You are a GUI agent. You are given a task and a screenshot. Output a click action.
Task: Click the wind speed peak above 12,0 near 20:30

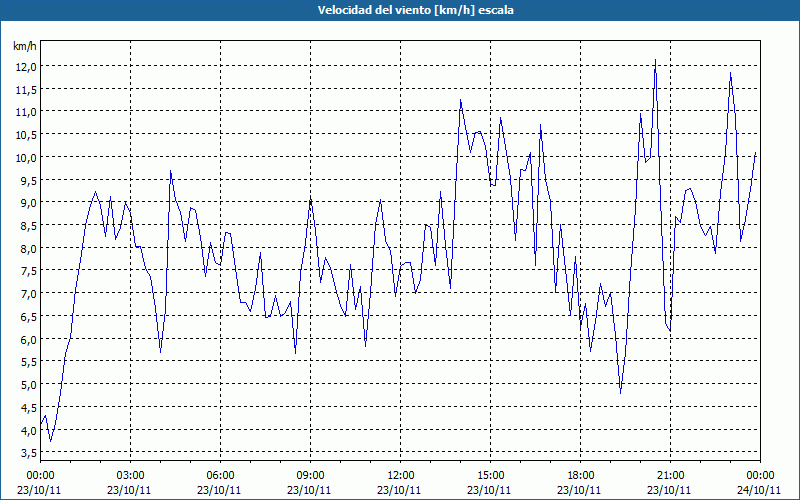(656, 60)
